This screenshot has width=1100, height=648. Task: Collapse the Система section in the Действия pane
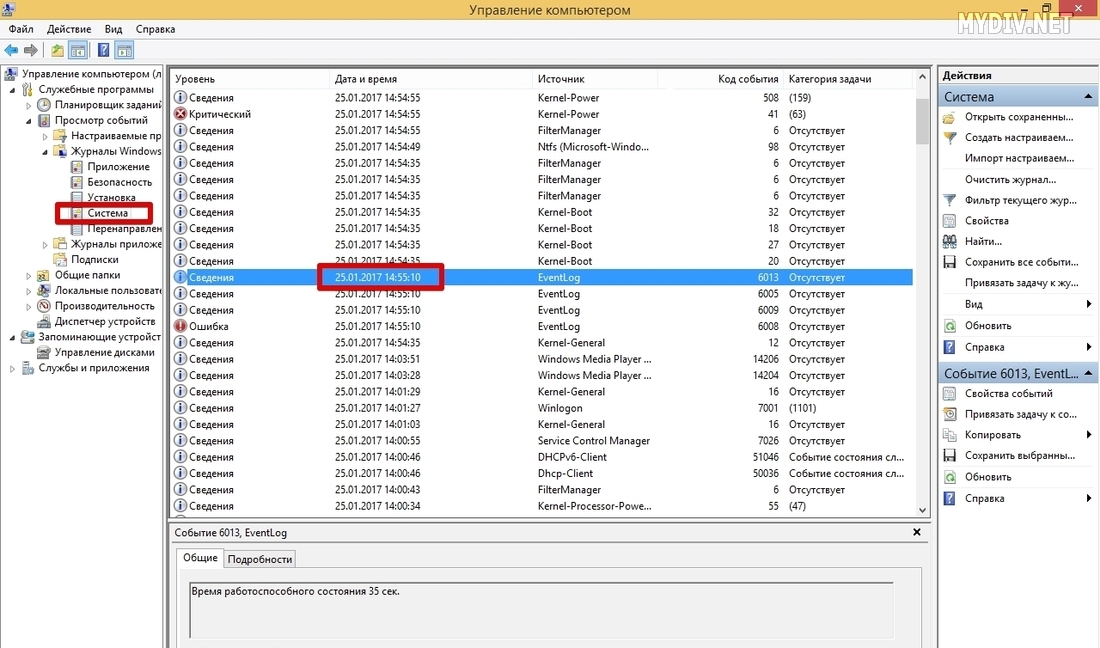click(1088, 97)
